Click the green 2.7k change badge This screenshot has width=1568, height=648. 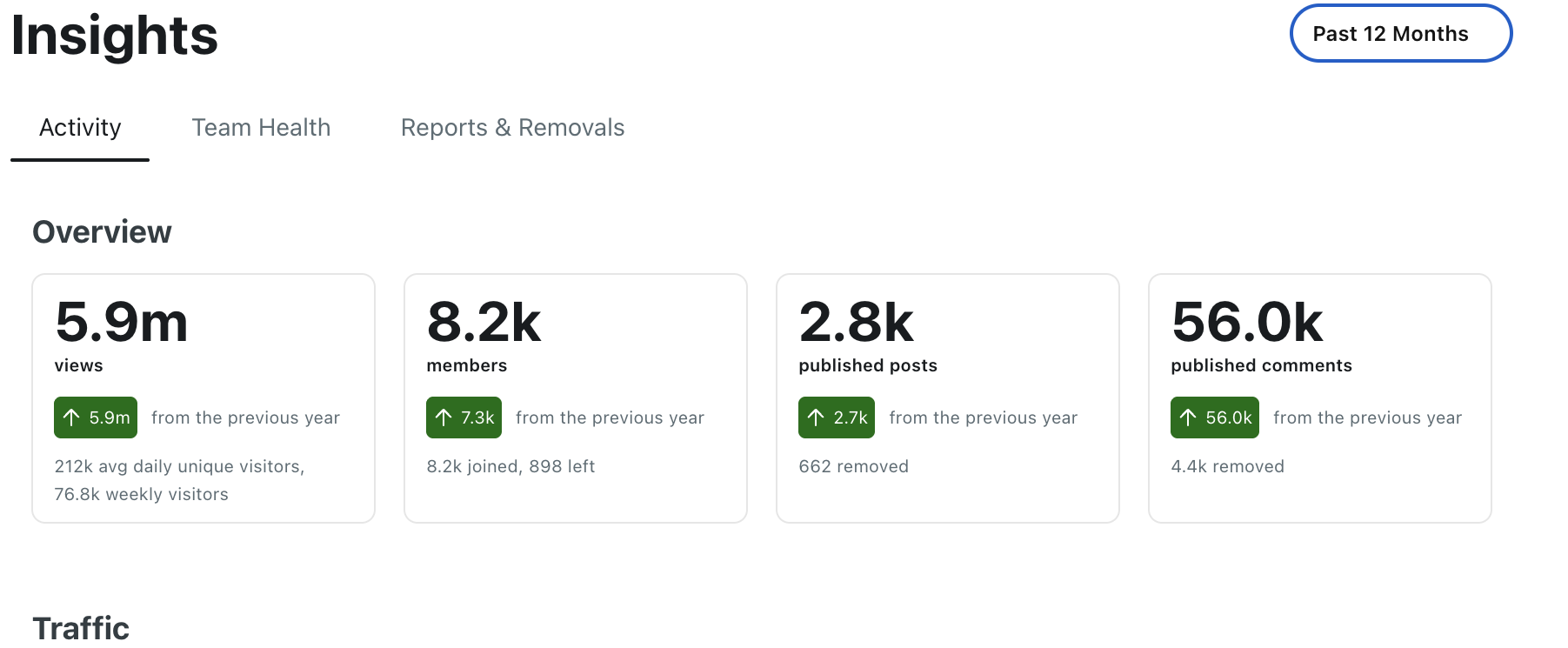(837, 418)
